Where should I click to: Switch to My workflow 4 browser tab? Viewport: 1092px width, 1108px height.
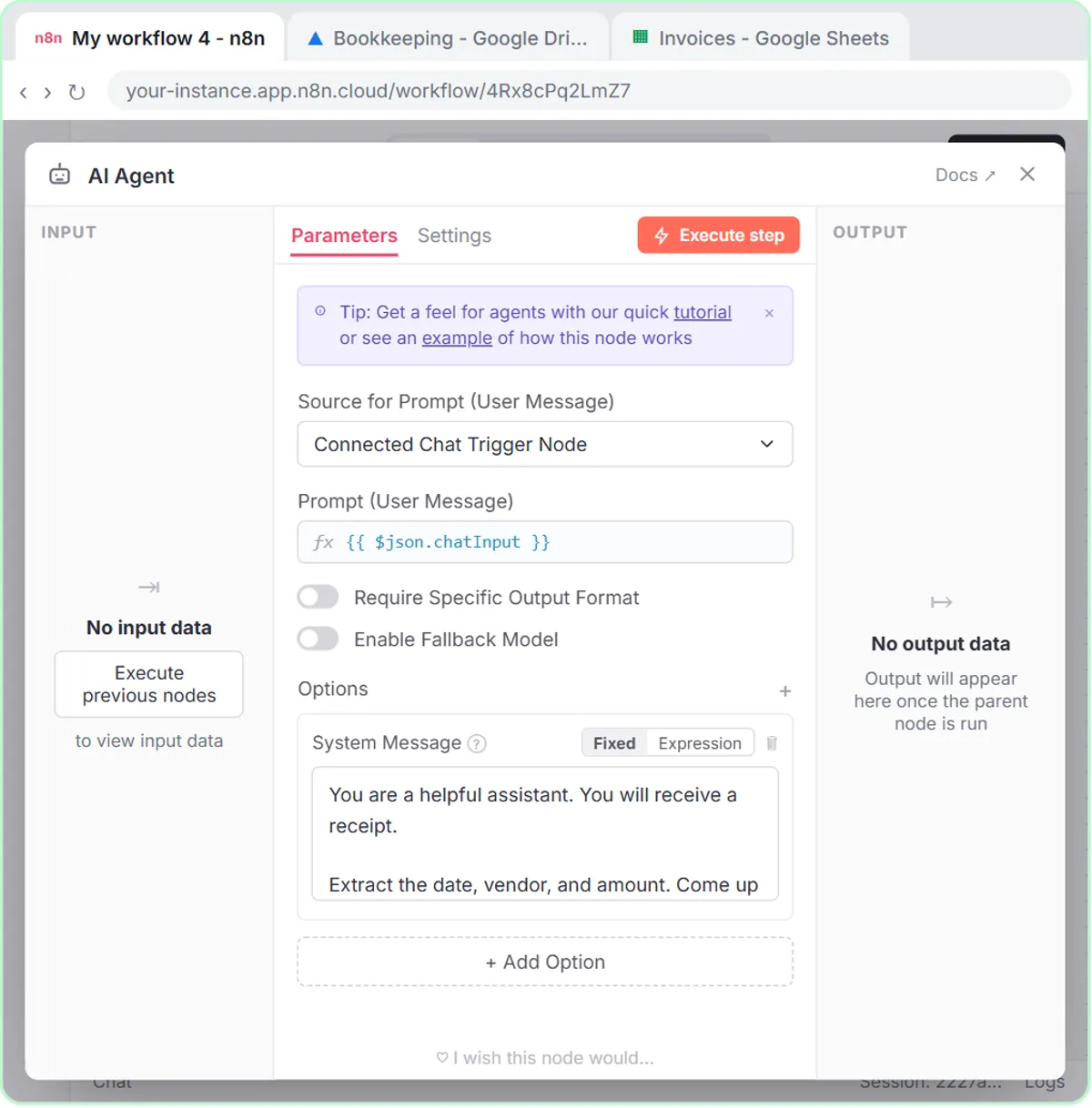151,38
